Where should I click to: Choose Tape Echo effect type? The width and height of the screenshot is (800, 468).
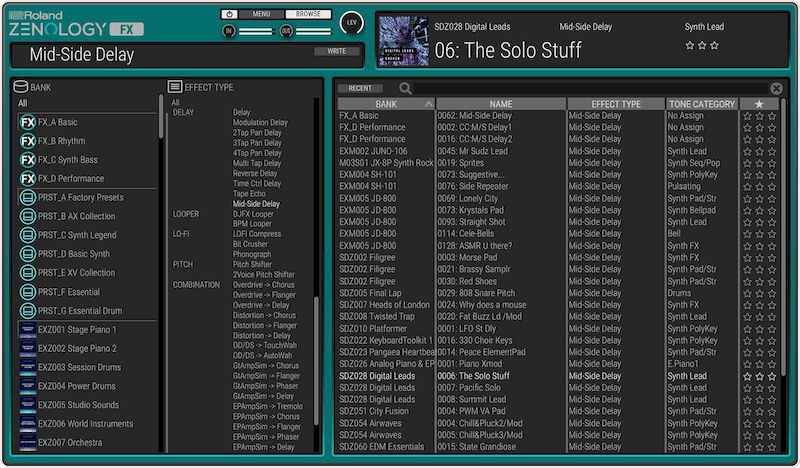249,194
